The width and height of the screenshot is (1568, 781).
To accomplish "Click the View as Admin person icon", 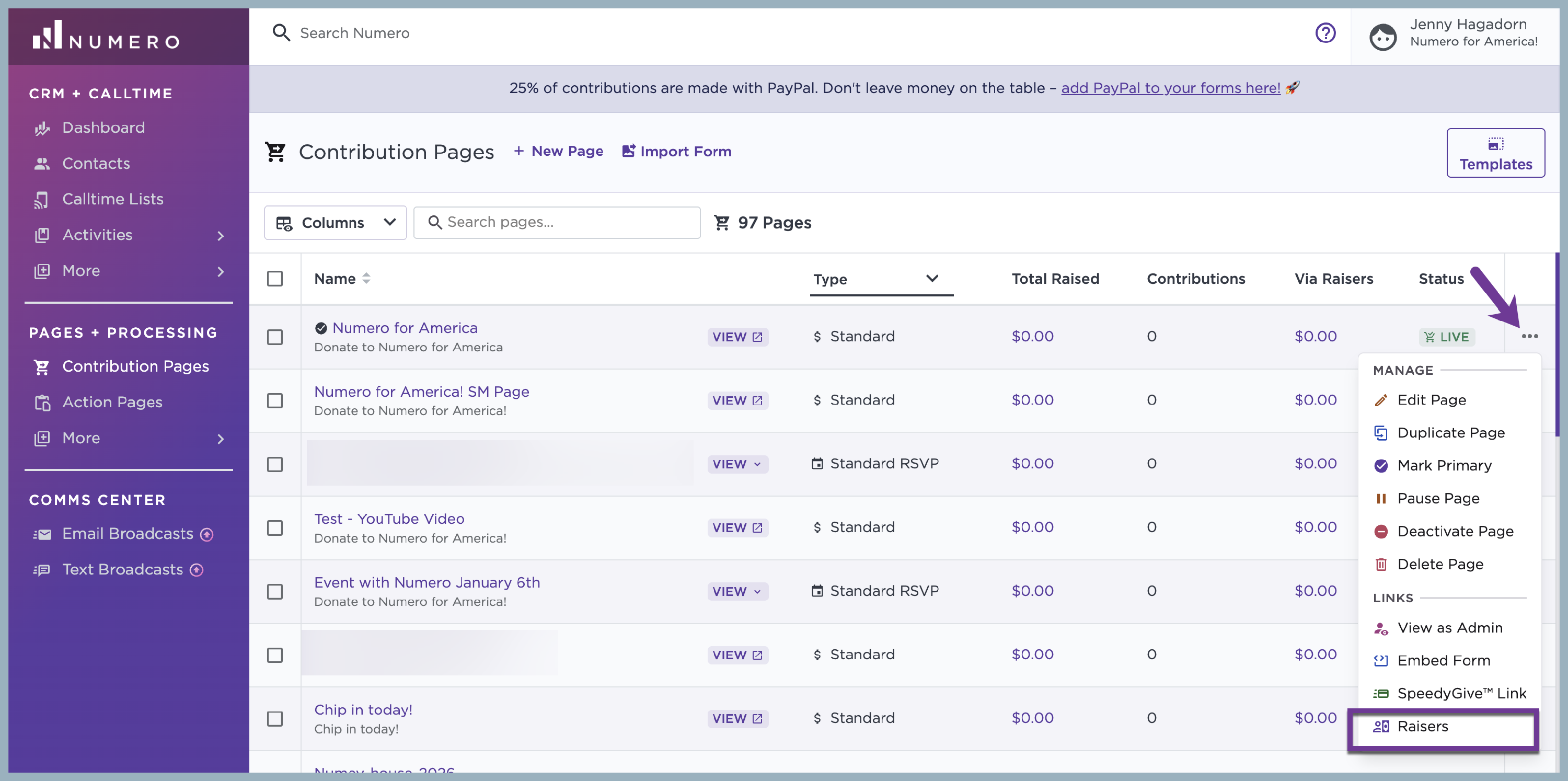I will pyautogui.click(x=1380, y=628).
